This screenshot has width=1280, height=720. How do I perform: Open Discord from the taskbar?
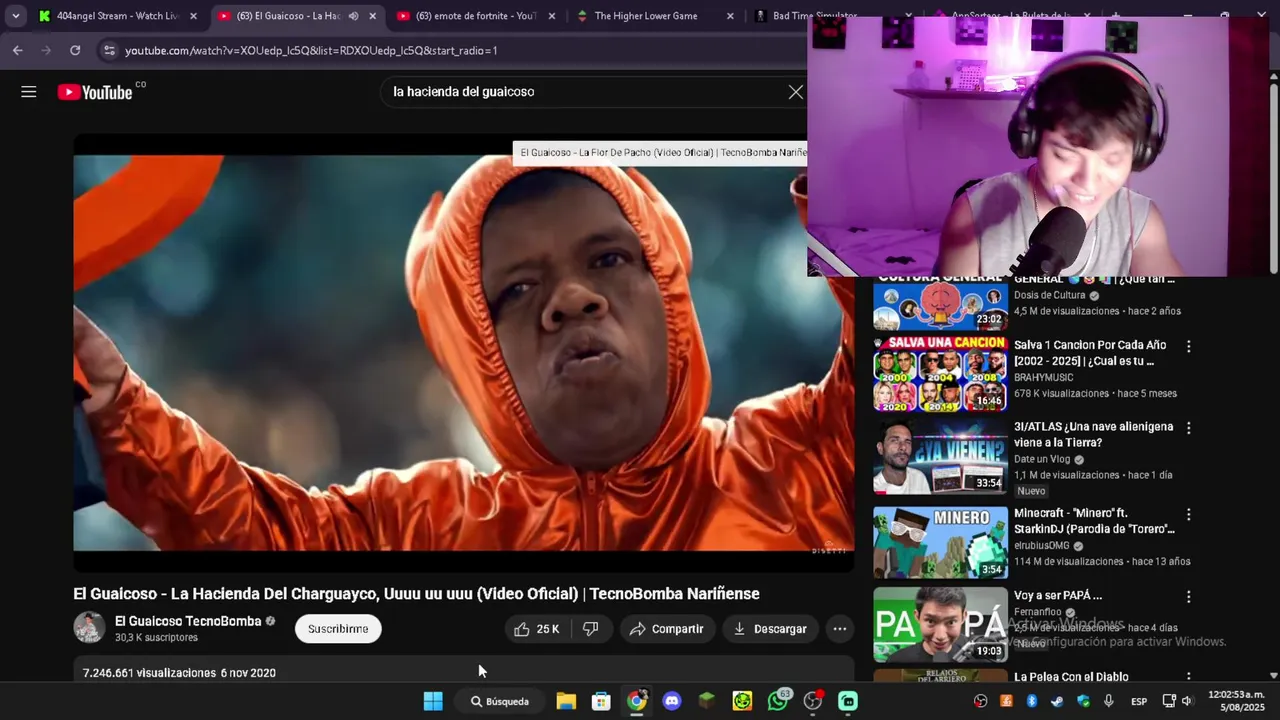click(x=672, y=701)
